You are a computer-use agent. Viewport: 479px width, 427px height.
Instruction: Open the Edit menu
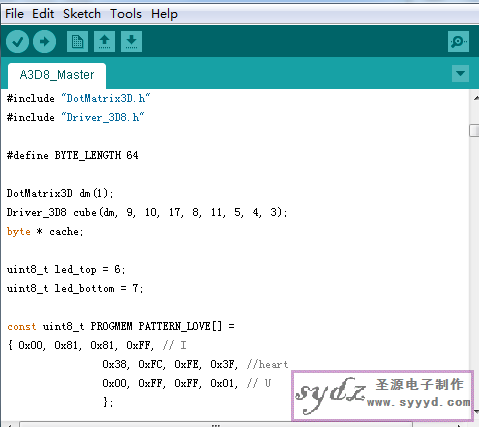43,14
